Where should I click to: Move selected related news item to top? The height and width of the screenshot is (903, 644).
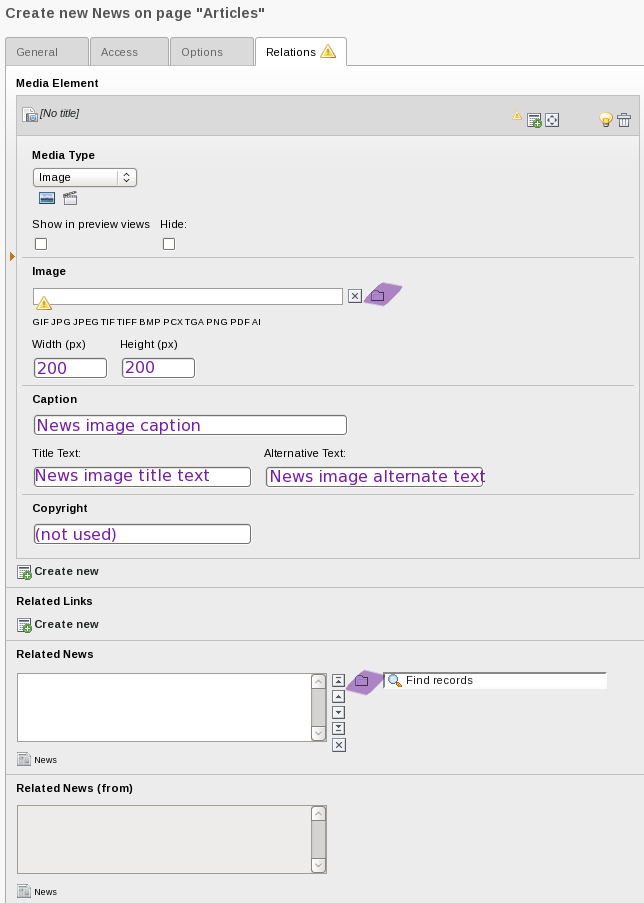pos(339,680)
